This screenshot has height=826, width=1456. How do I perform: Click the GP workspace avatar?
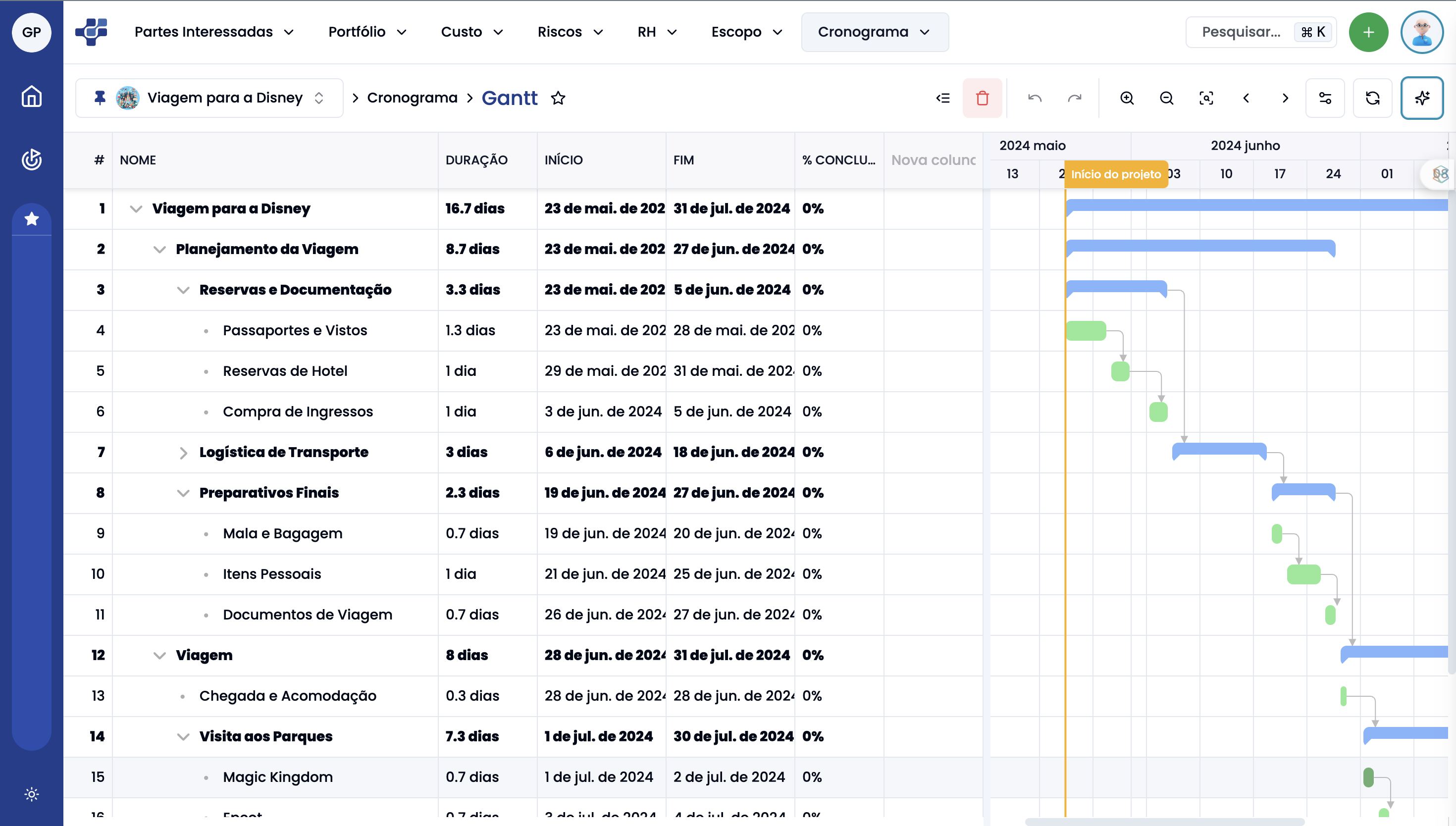coord(31,32)
